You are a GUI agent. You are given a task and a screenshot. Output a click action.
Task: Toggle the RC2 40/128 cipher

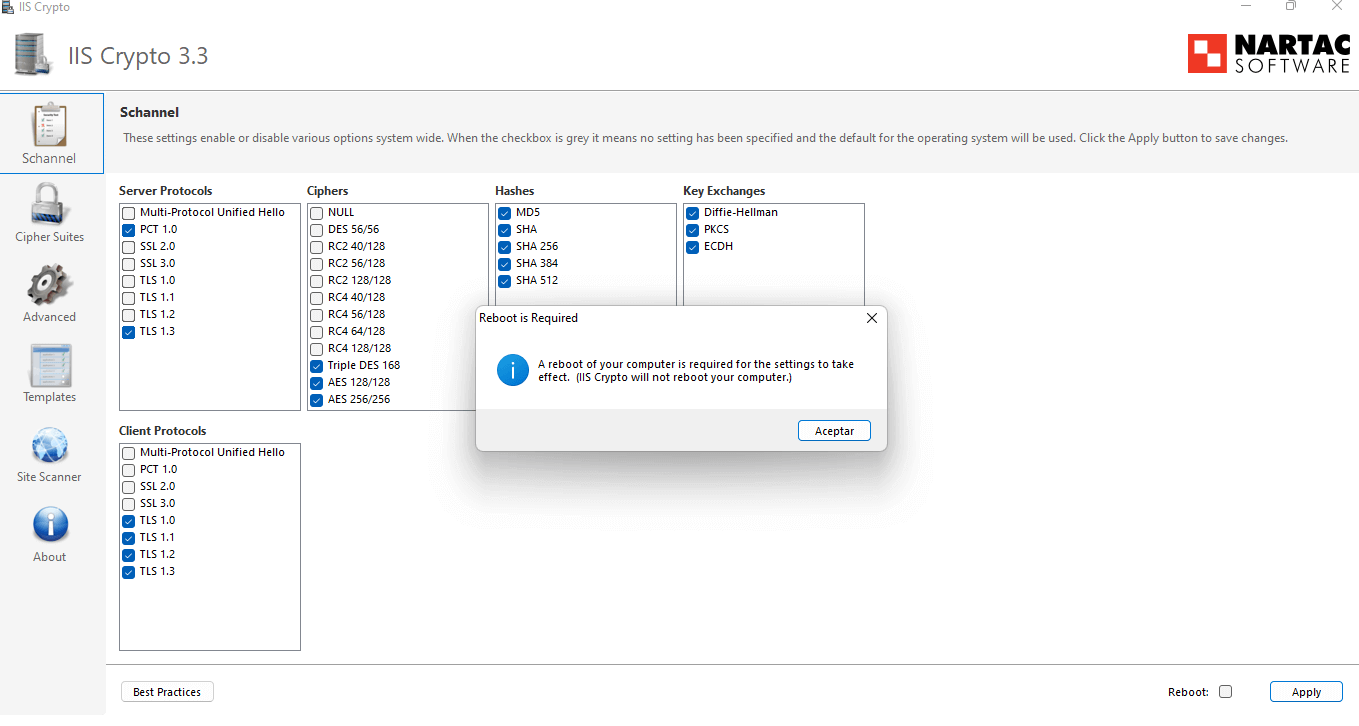tap(316, 247)
